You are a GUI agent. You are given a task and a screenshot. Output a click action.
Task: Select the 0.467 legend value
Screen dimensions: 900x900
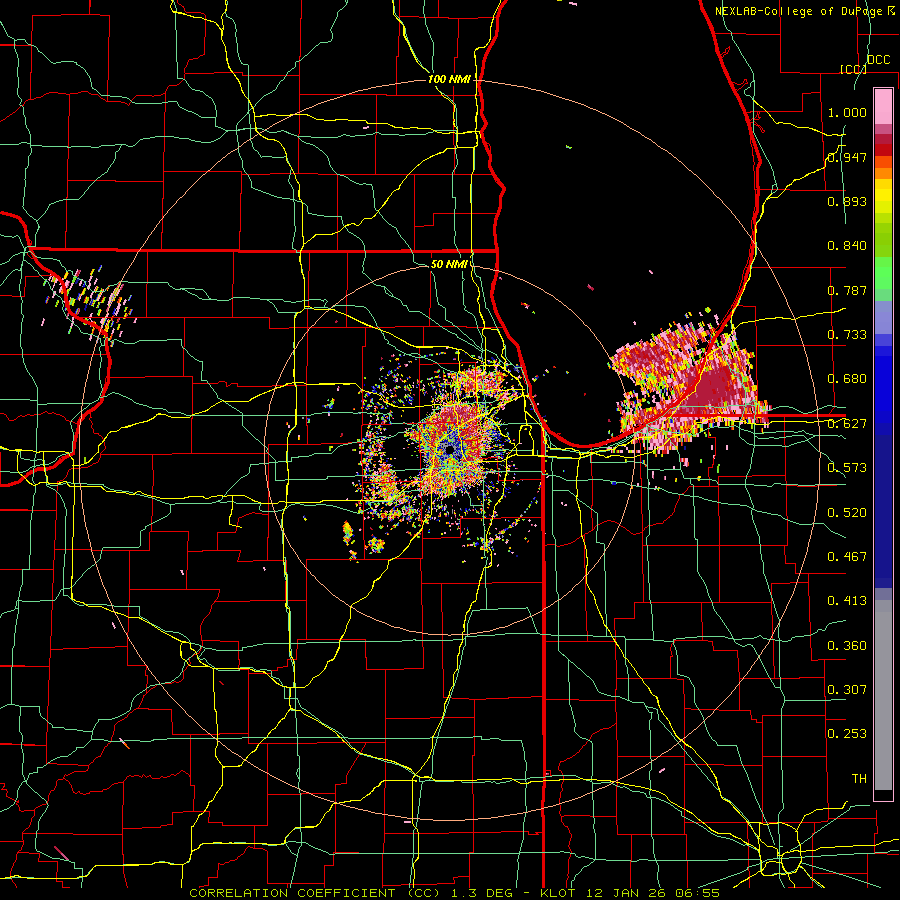(x=847, y=557)
